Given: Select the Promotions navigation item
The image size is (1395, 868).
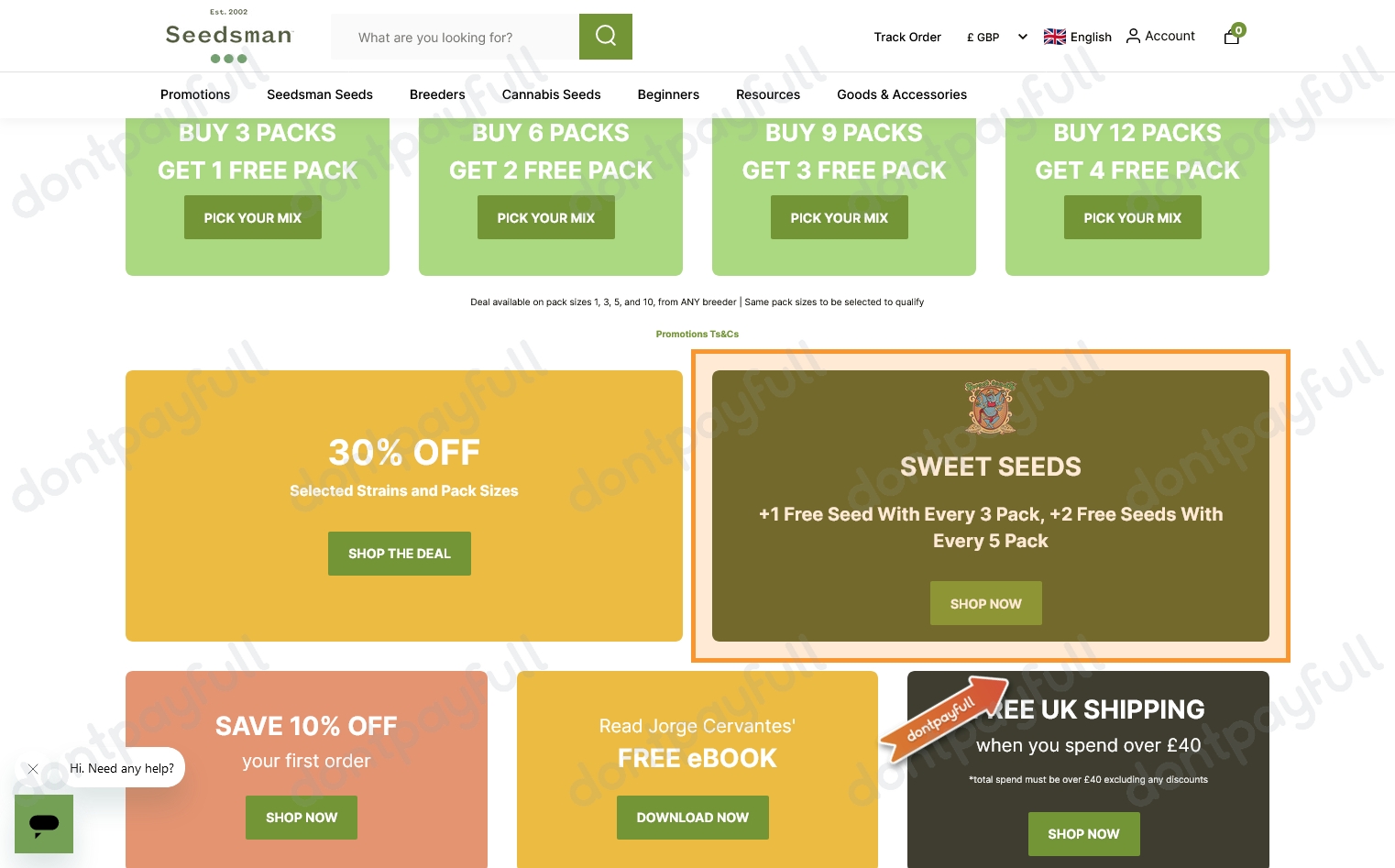Looking at the screenshot, I should [195, 94].
